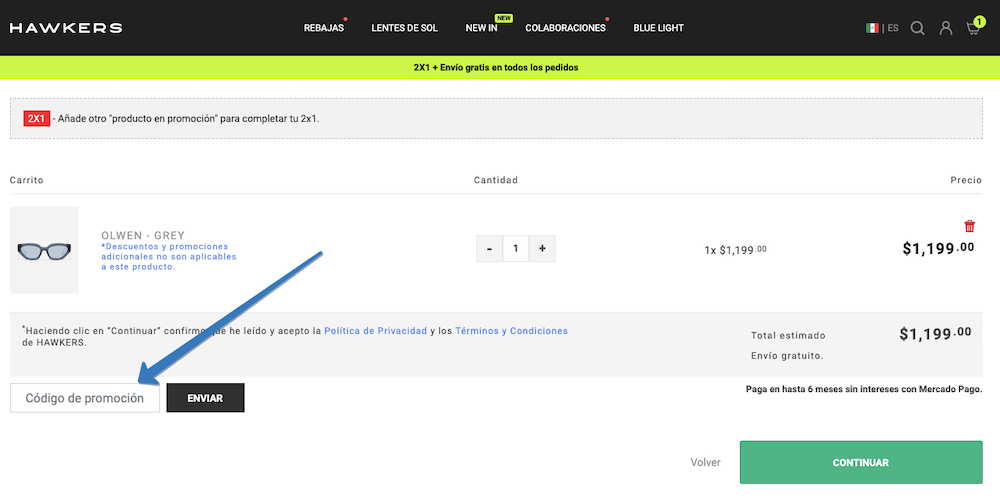This screenshot has height=498, width=1000.
Task: Open the Colaboraciones menu
Action: (565, 28)
